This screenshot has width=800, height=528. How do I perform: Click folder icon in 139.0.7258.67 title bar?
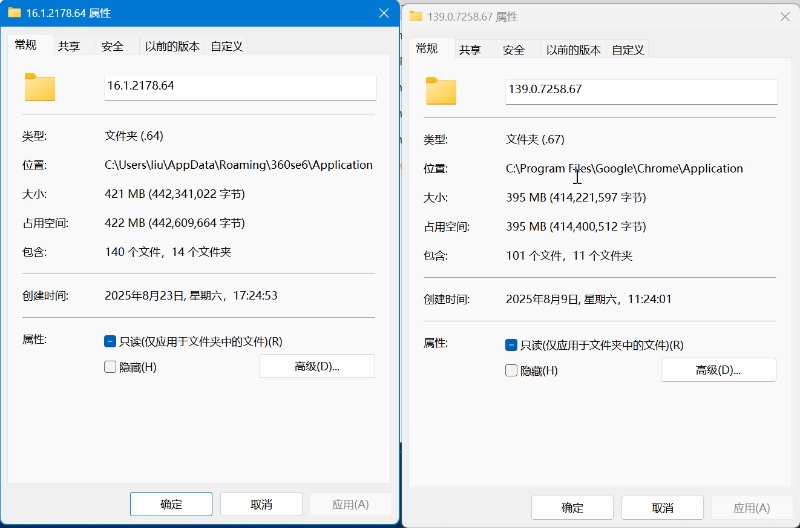(x=416, y=17)
